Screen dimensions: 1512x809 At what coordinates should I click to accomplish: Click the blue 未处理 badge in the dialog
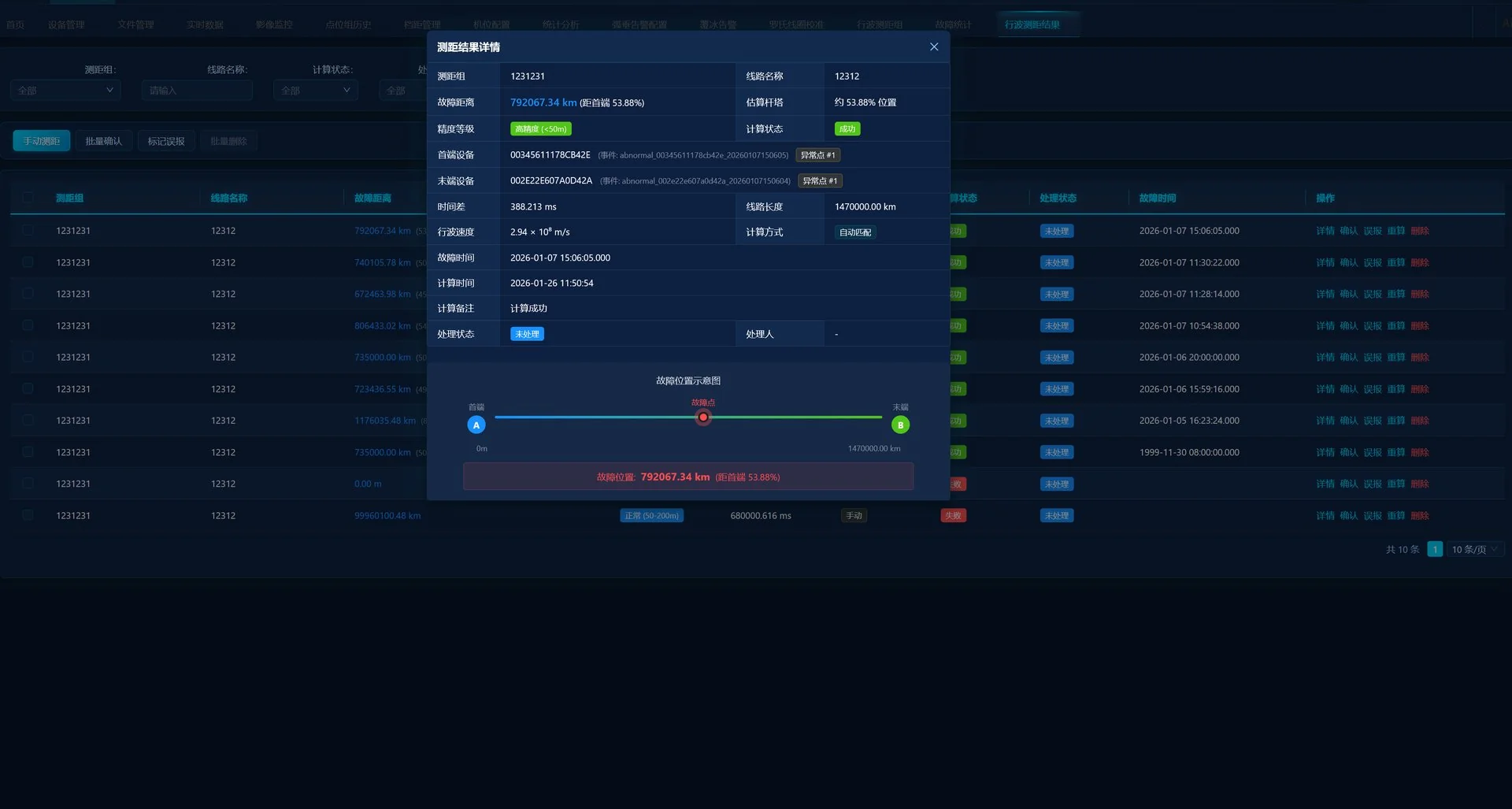pyautogui.click(x=527, y=334)
